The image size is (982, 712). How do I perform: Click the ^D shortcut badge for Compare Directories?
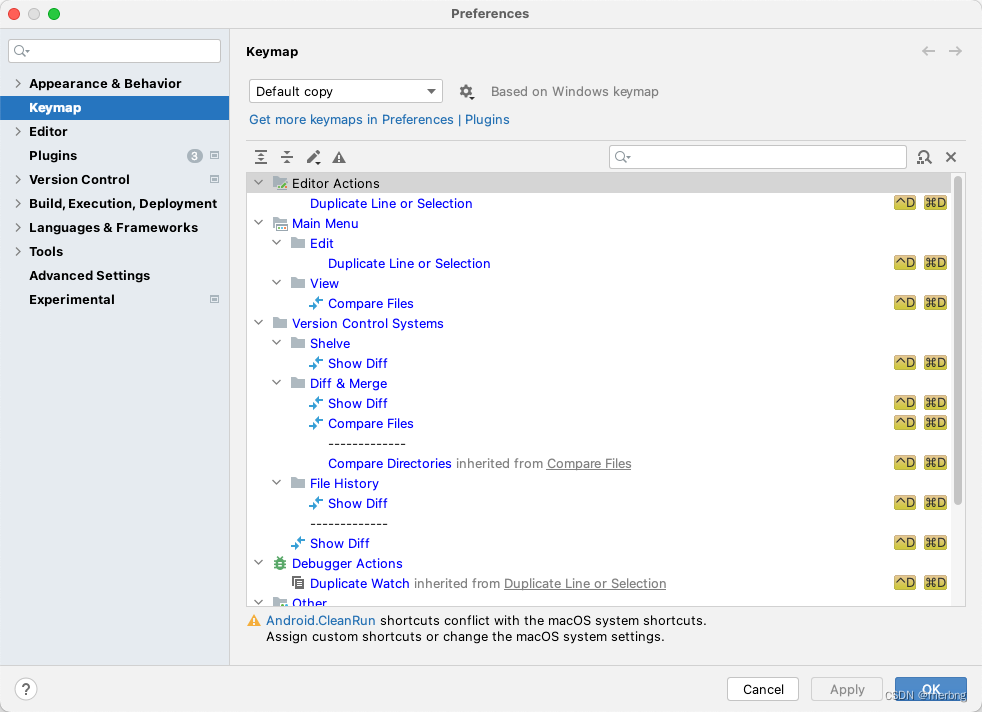point(905,463)
